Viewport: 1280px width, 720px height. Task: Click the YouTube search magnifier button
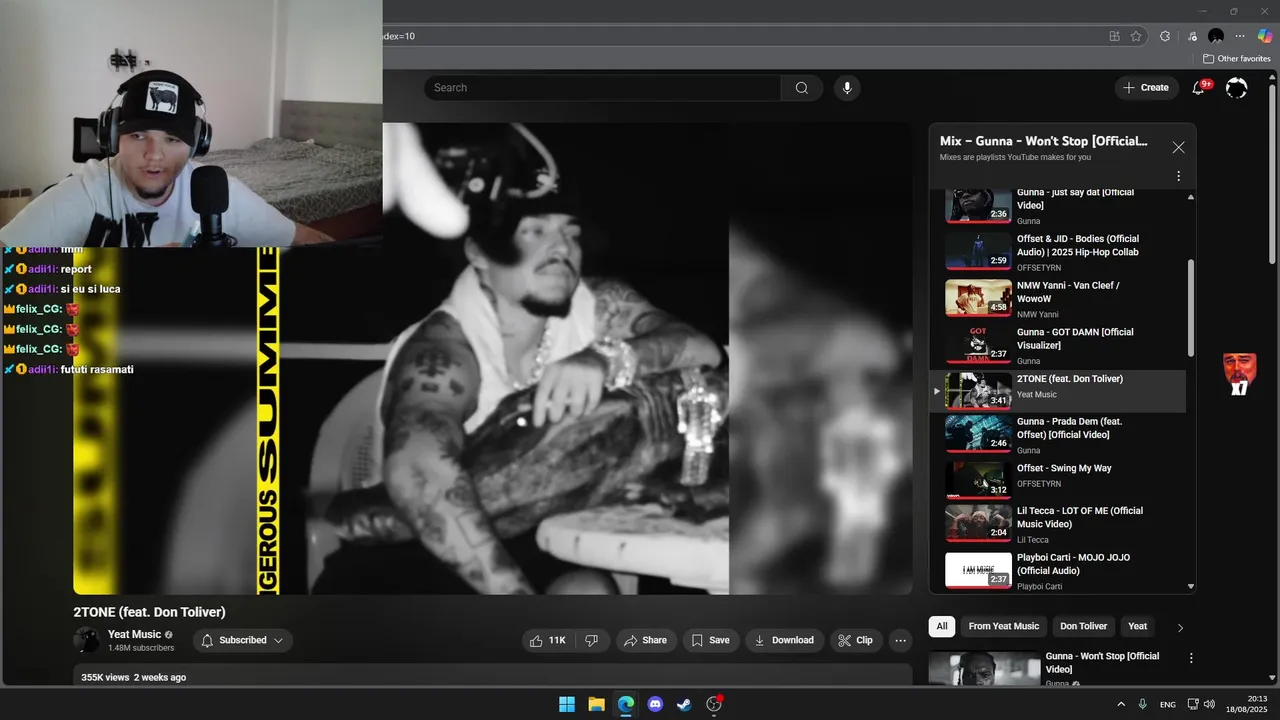(x=802, y=88)
